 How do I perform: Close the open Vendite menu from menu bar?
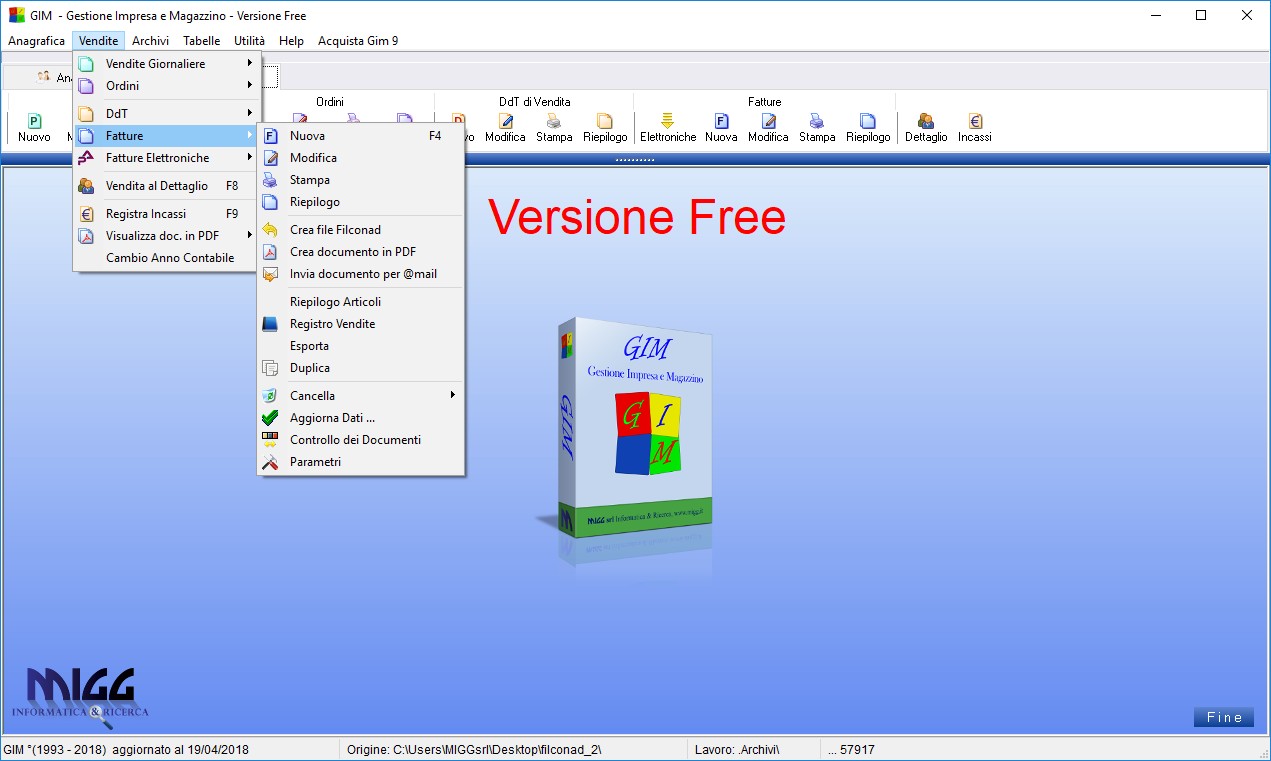click(99, 41)
